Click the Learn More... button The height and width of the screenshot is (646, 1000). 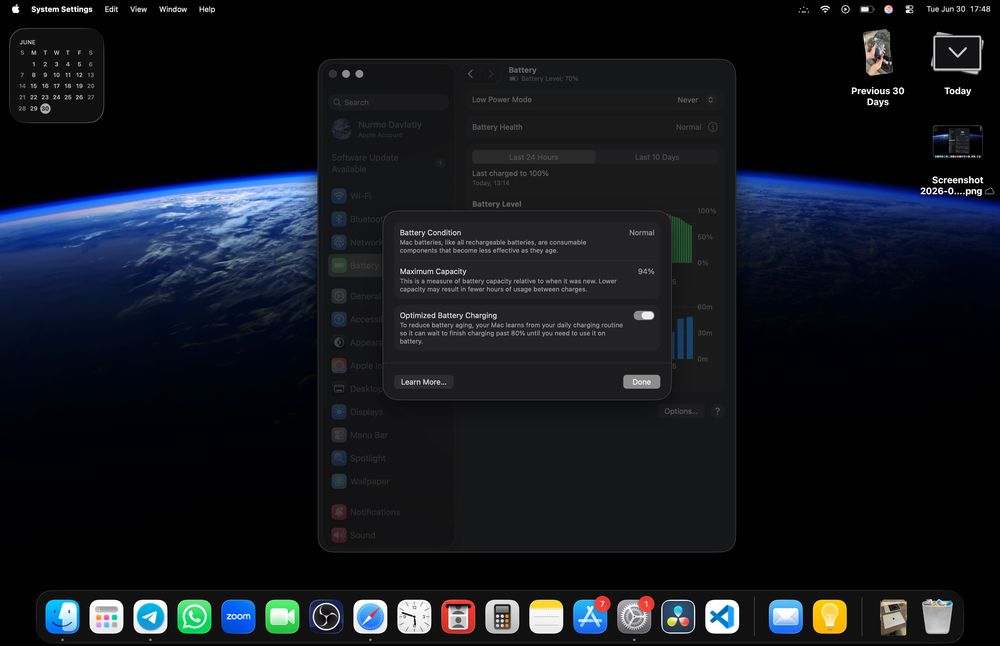(423, 382)
